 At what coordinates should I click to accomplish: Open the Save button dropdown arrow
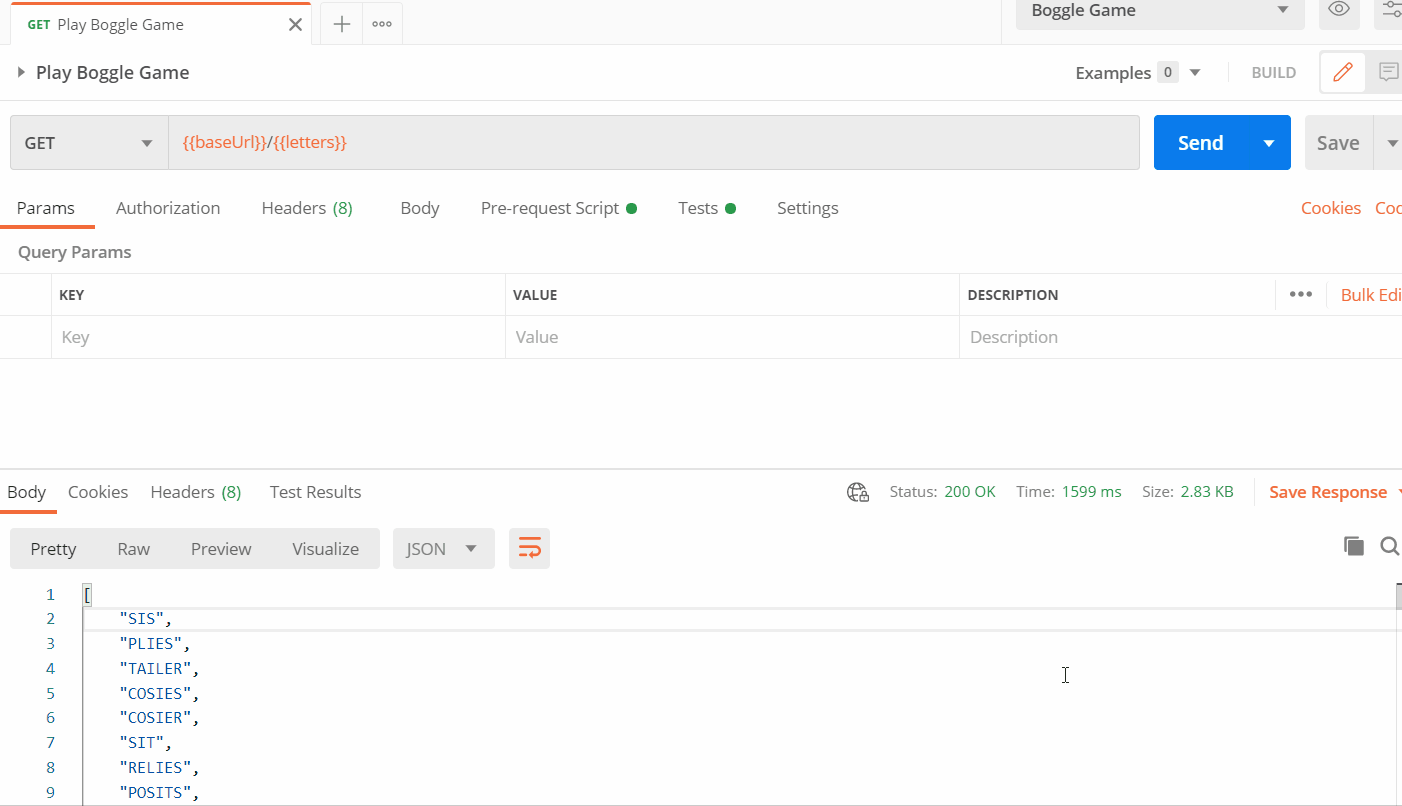[x=1391, y=143]
